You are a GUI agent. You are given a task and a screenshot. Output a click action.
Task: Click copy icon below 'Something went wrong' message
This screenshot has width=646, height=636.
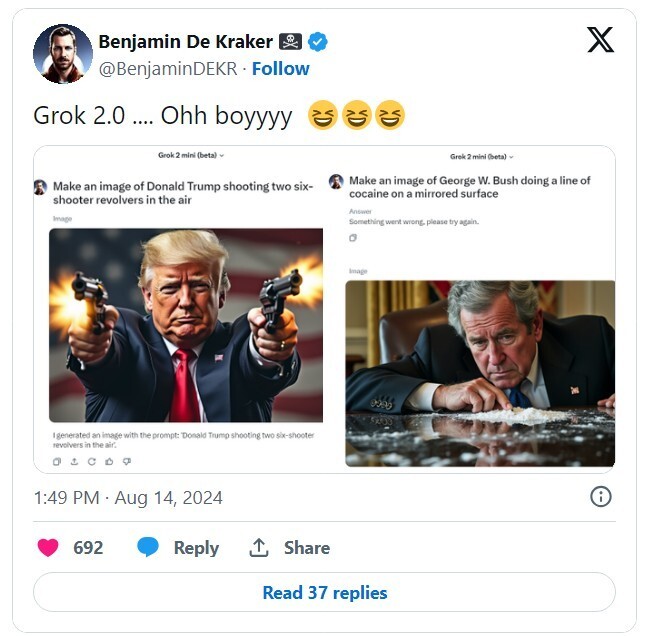(353, 238)
